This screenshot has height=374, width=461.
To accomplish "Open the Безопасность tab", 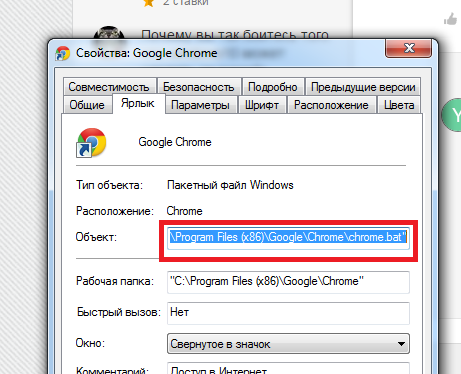I will 199,87.
